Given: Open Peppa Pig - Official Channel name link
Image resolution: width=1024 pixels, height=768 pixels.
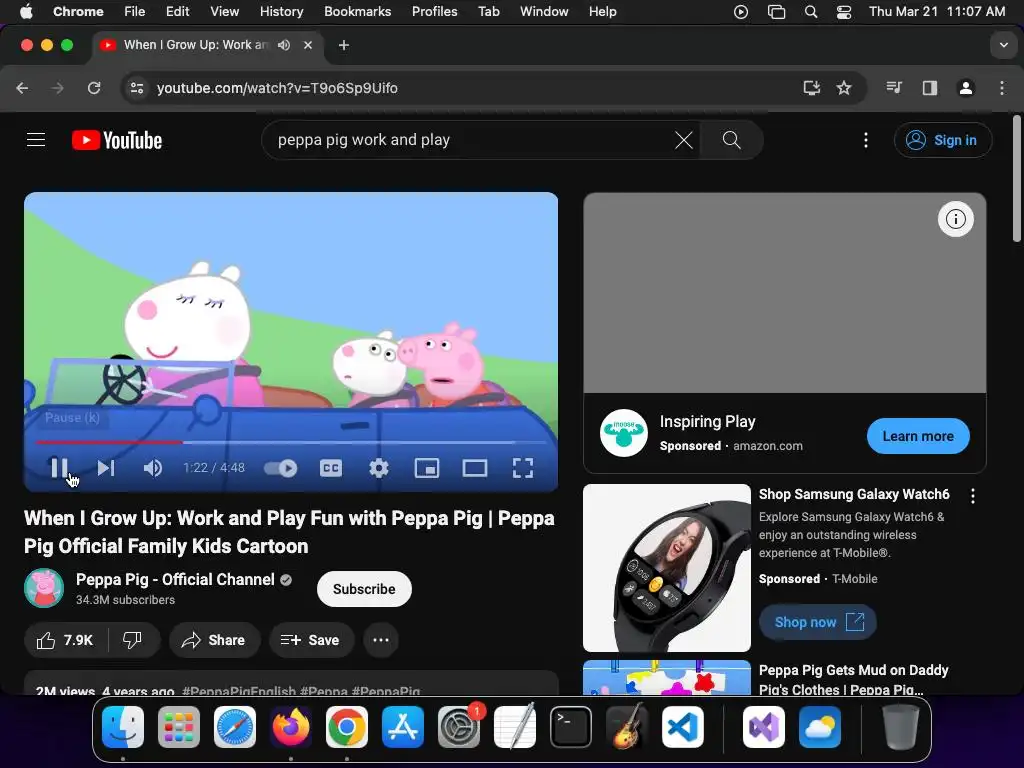Looking at the screenshot, I should [x=175, y=579].
